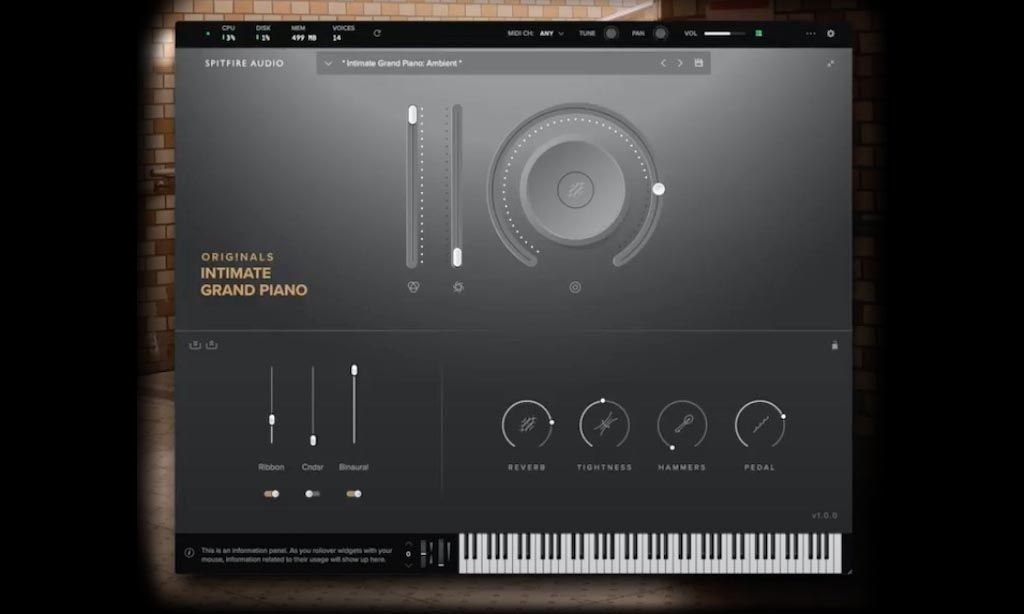Click the version text v1.0.0

point(824,515)
